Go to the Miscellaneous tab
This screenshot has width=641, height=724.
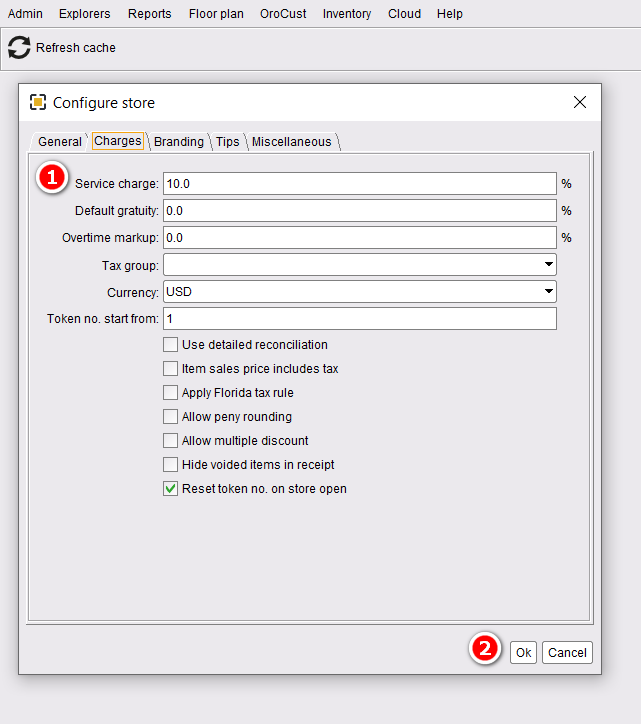click(292, 142)
